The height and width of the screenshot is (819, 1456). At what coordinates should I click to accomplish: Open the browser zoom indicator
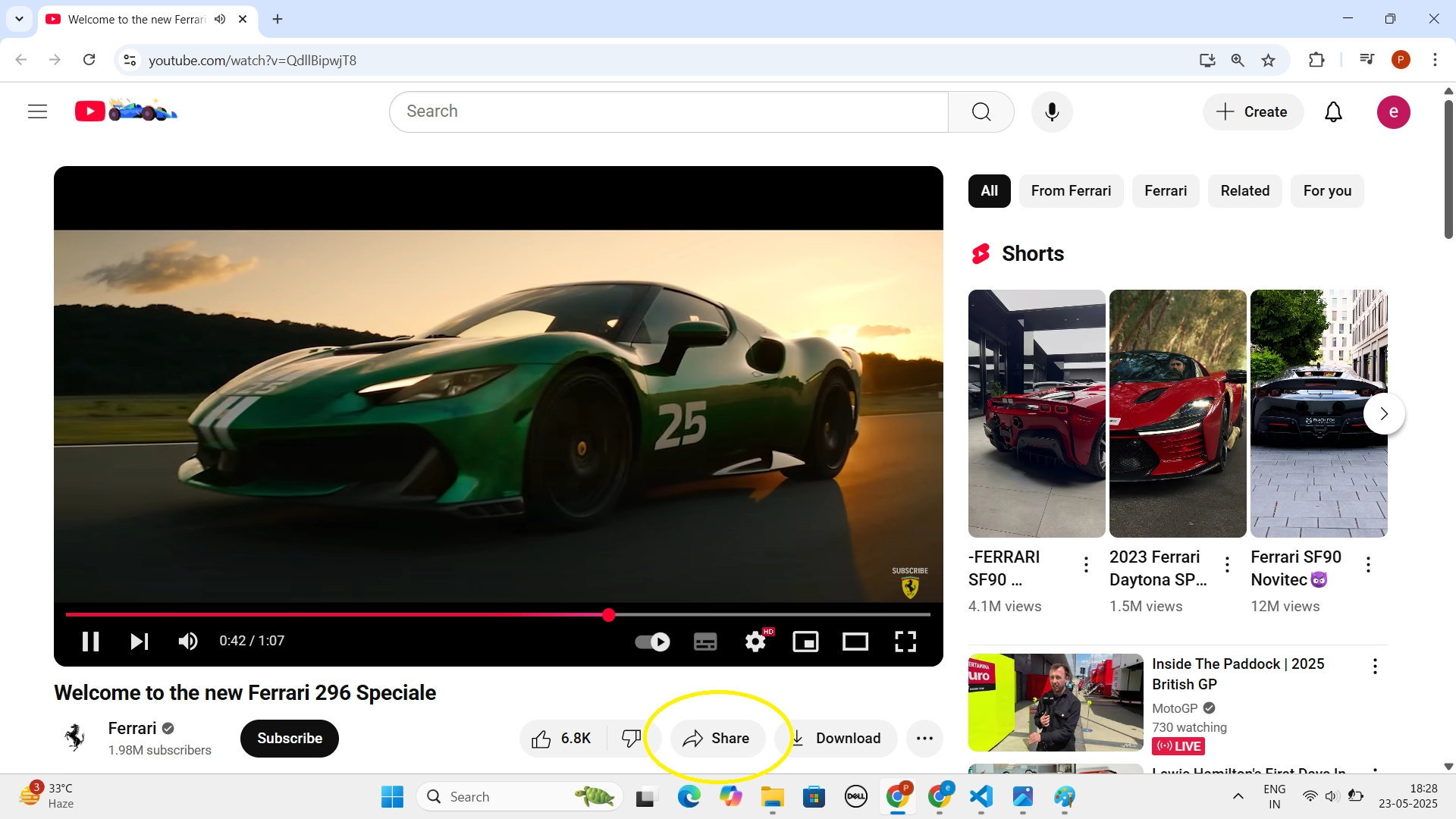[1238, 60]
